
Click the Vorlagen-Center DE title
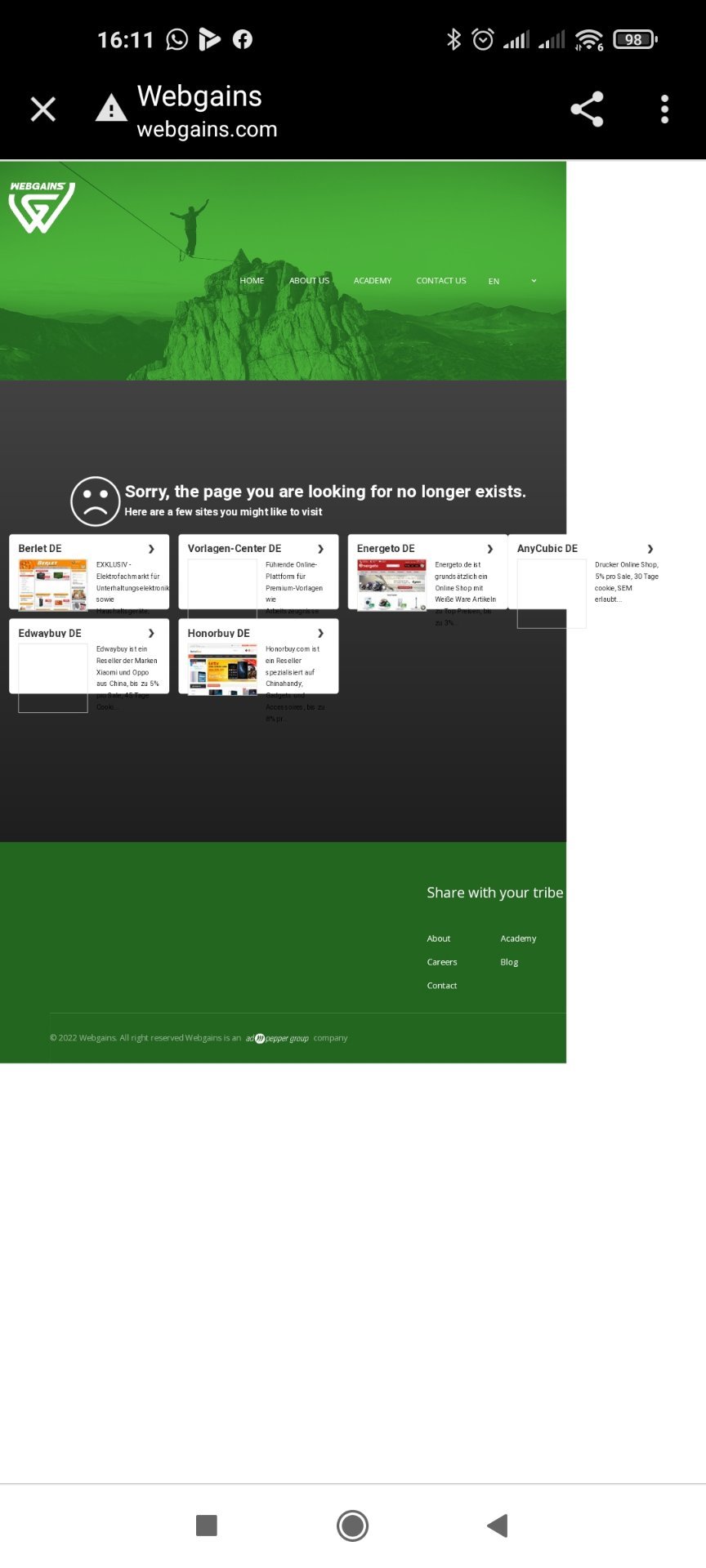pos(235,549)
